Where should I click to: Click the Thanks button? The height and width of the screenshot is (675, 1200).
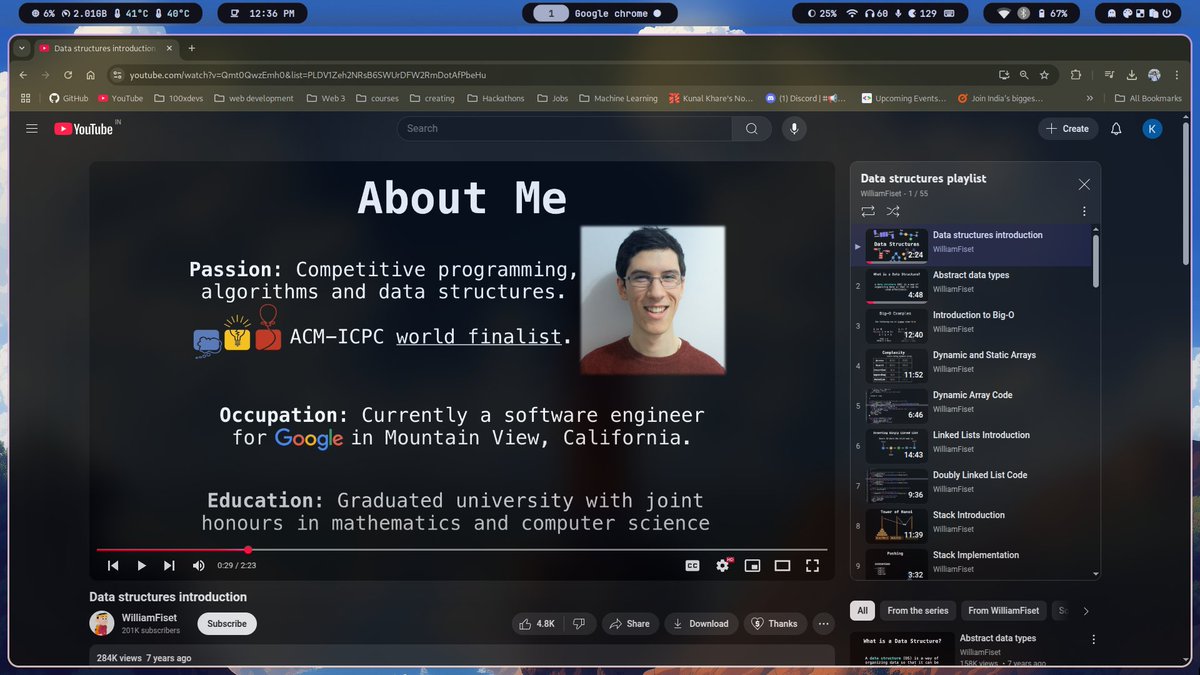774,623
